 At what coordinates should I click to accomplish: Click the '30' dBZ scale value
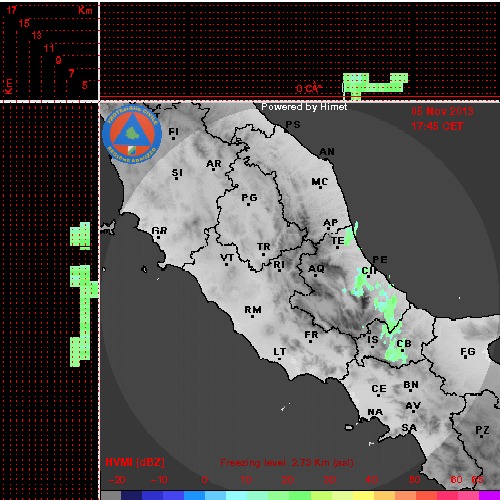(x=329, y=480)
